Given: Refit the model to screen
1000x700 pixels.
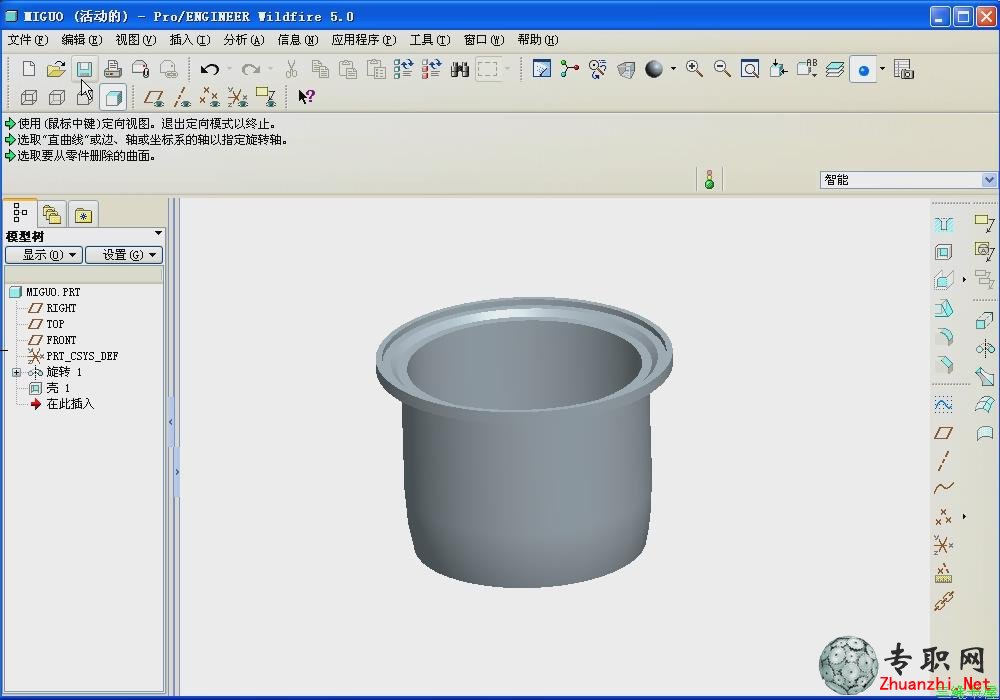Looking at the screenshot, I should click(x=750, y=69).
